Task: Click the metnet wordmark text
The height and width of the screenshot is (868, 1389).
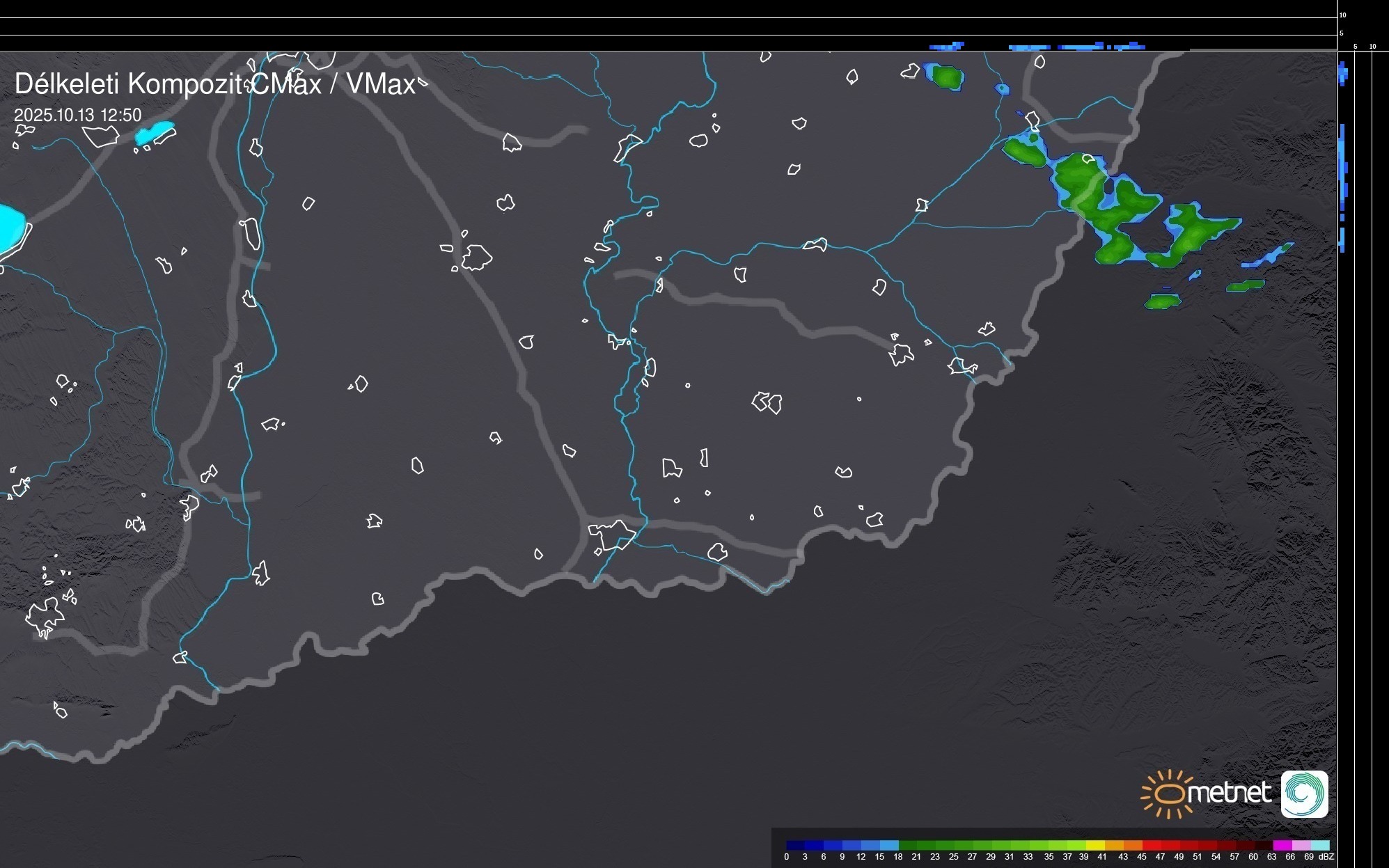Action: coord(1228,793)
